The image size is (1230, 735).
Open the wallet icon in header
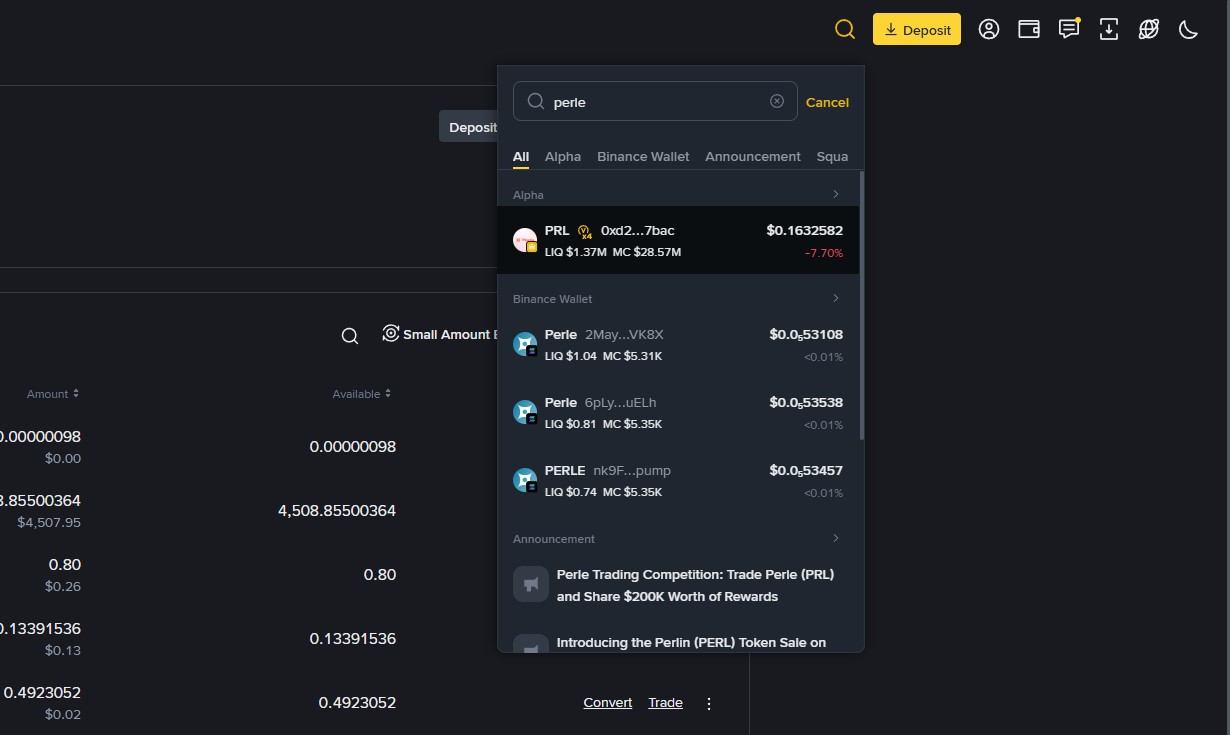click(1029, 29)
